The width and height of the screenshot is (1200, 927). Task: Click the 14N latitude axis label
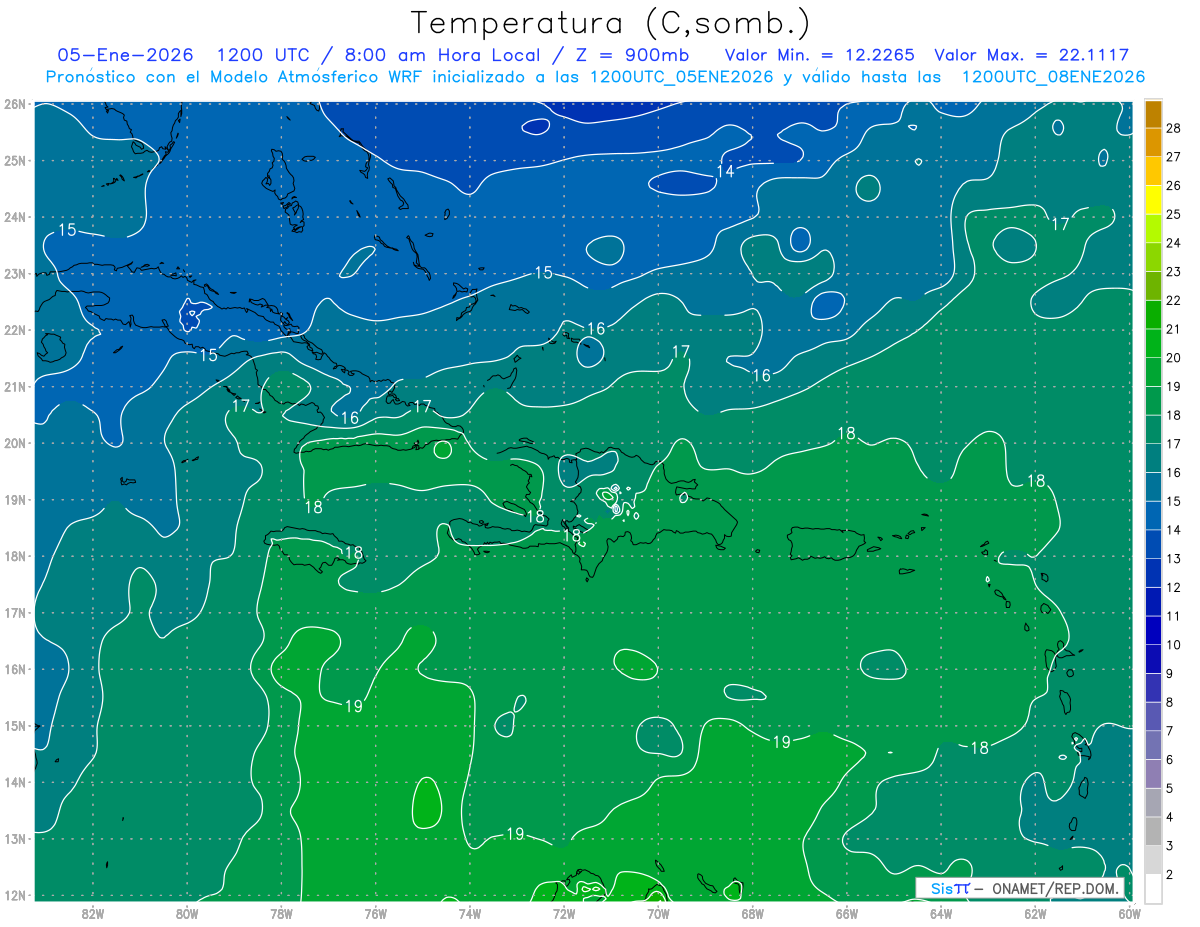[15, 782]
